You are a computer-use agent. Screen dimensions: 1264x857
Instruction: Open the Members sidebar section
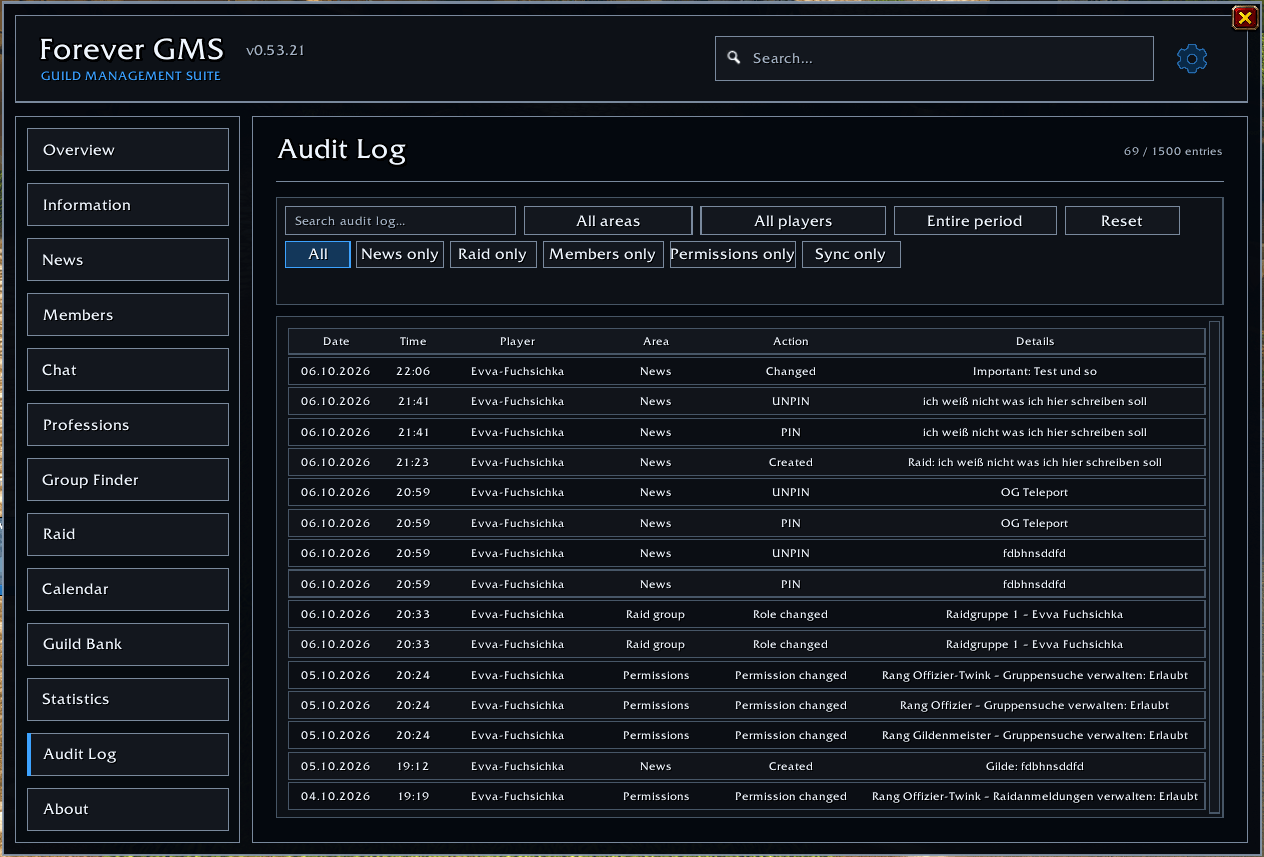click(128, 315)
